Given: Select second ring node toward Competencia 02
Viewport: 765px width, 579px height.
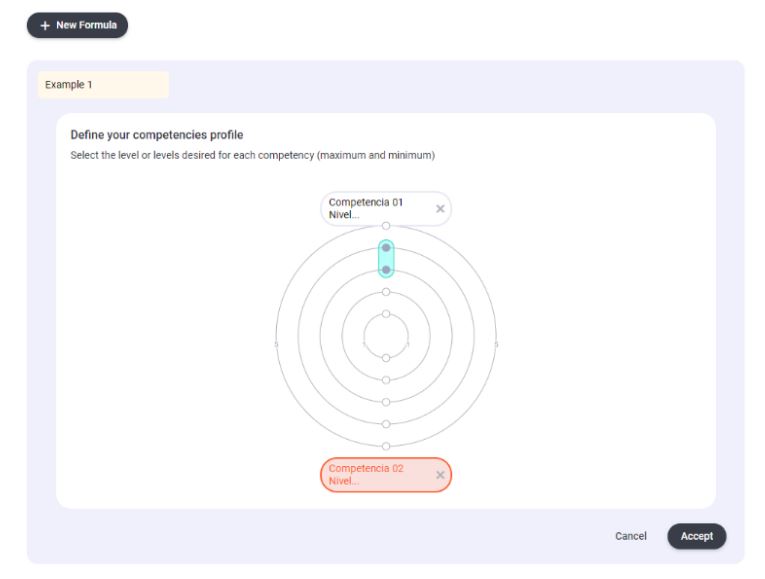Looking at the screenshot, I should (x=386, y=380).
